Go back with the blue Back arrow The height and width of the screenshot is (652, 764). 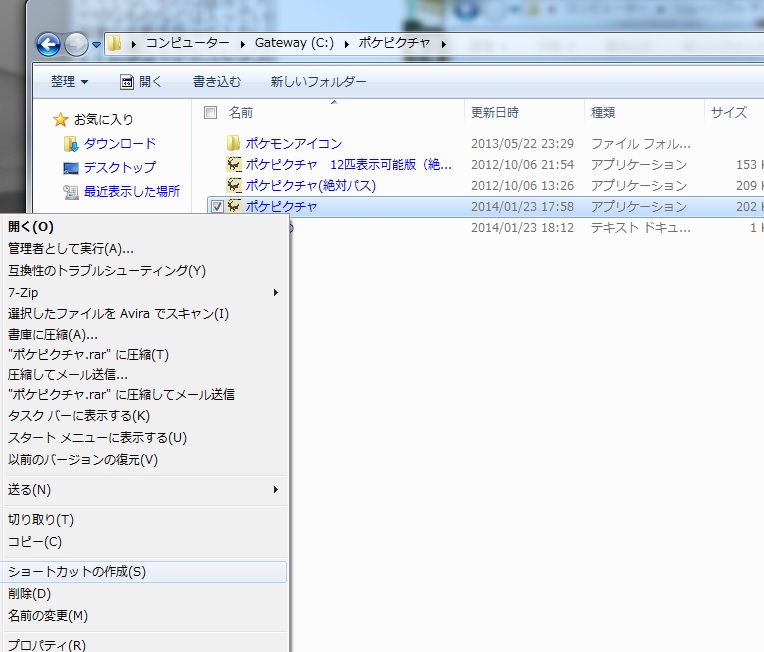pyautogui.click(x=48, y=45)
